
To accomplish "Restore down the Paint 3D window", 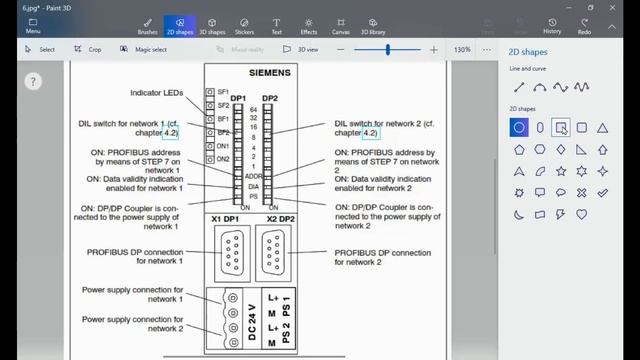I will [591, 8].
